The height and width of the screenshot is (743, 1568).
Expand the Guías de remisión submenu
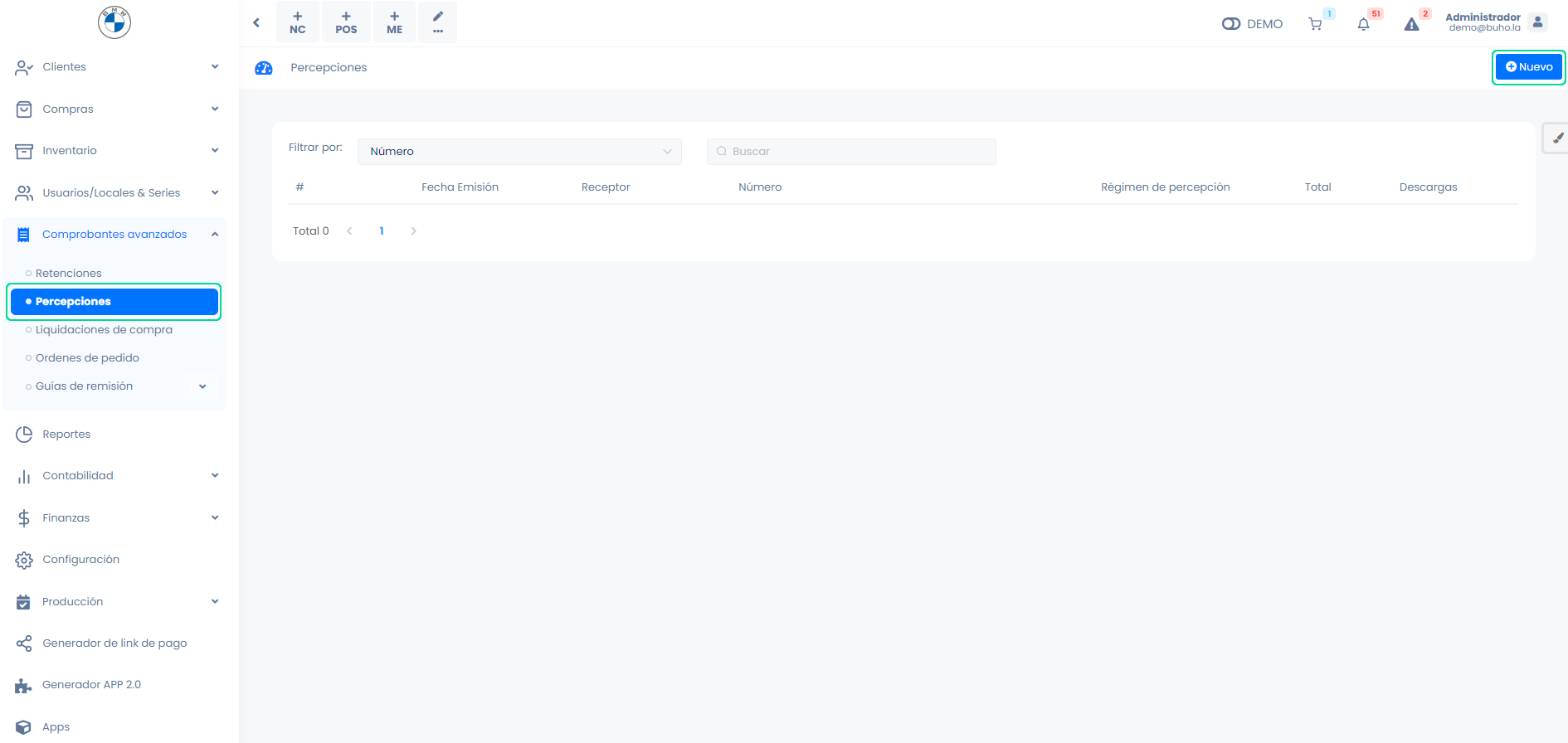(x=202, y=386)
